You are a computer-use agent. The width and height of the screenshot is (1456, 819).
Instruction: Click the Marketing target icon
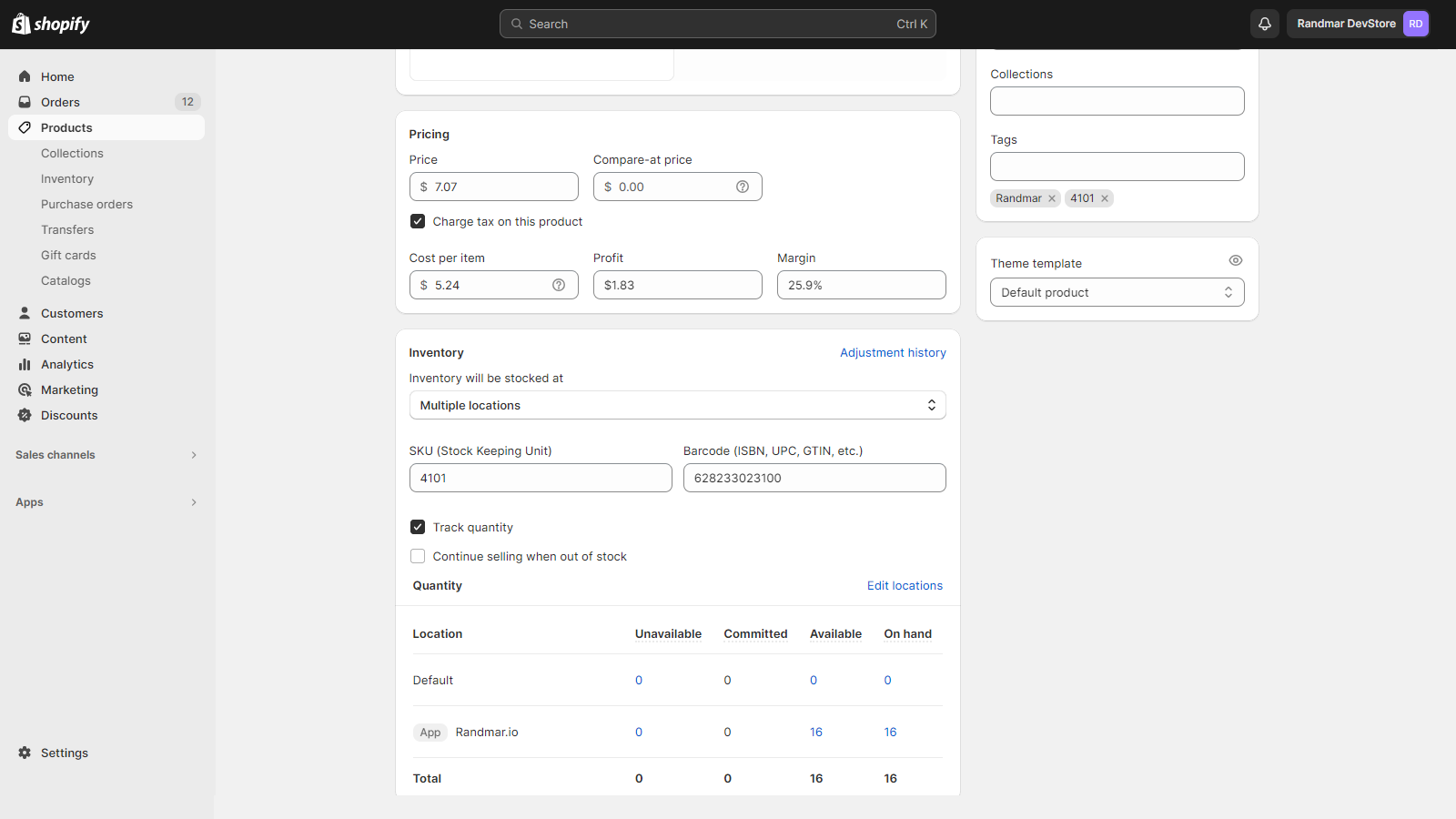(25, 389)
